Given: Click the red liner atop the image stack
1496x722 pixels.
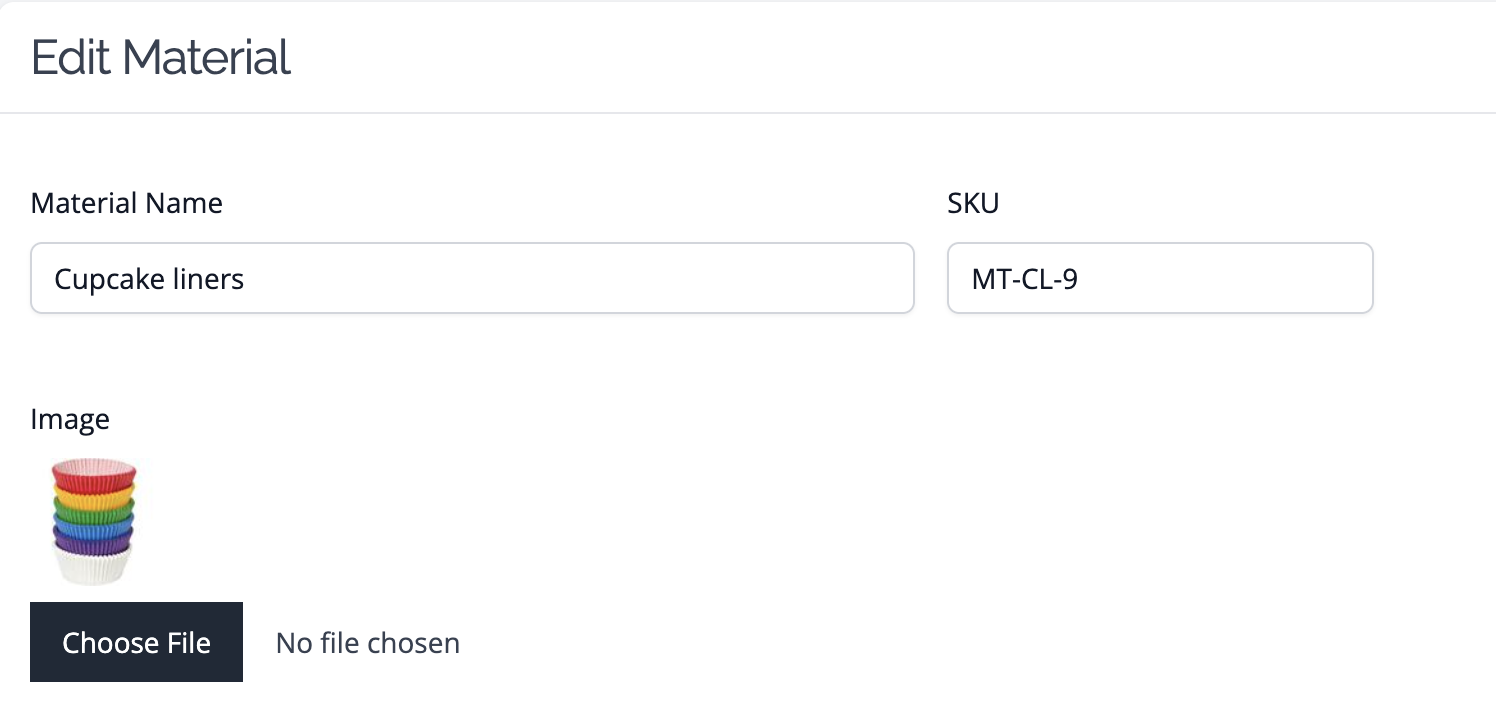Looking at the screenshot, I should point(94,476).
